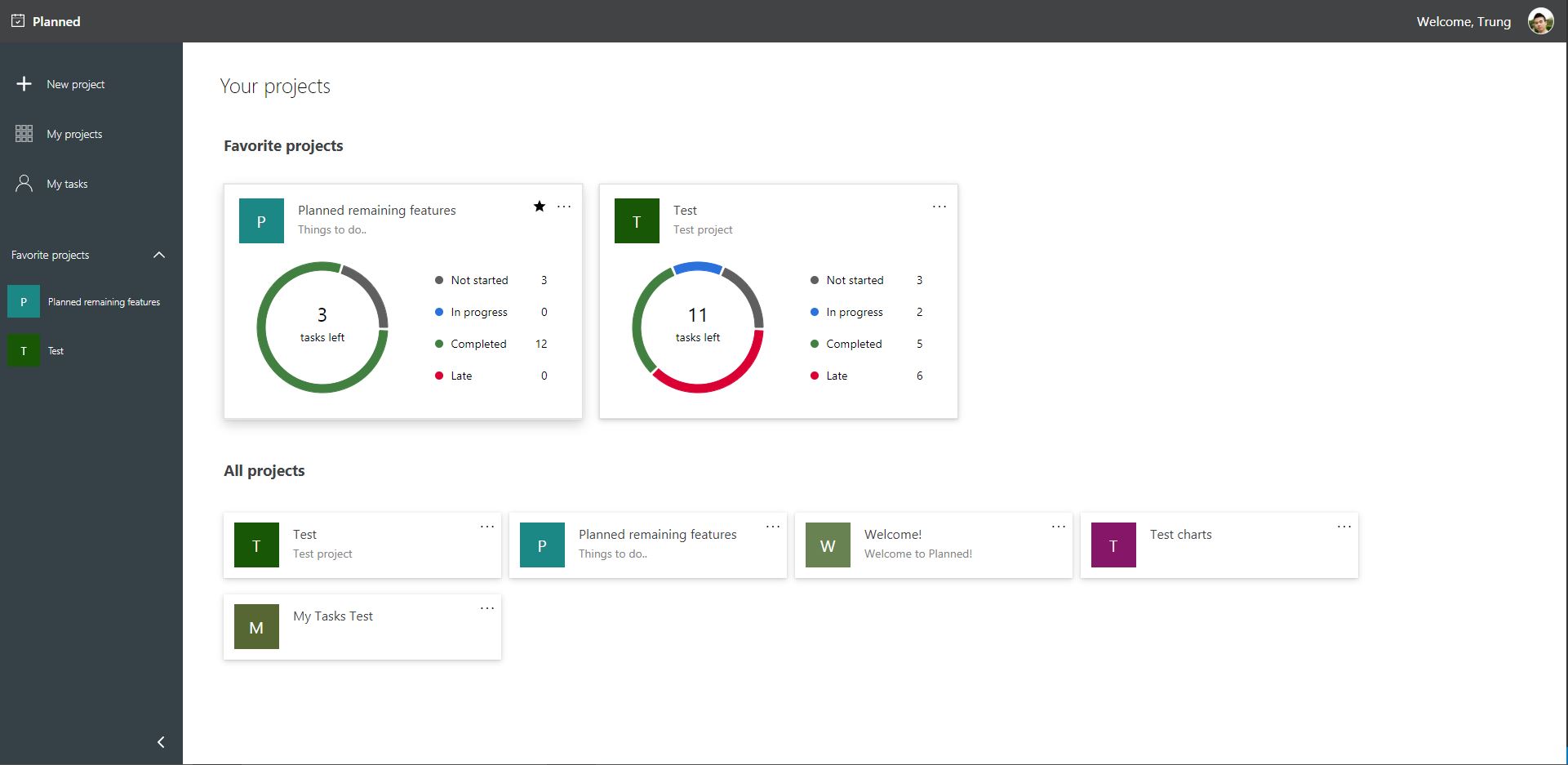Click In progress legend row showing 2
Screen dimensions: 1568x765
click(x=867, y=312)
